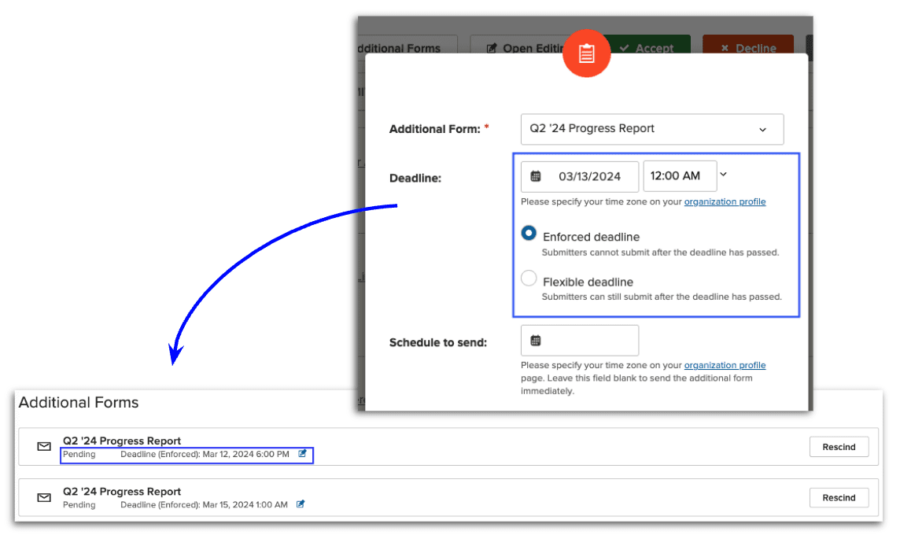The width and height of the screenshot is (900, 535).
Task: Click checkmark icon on Accept button
Action: point(624,48)
